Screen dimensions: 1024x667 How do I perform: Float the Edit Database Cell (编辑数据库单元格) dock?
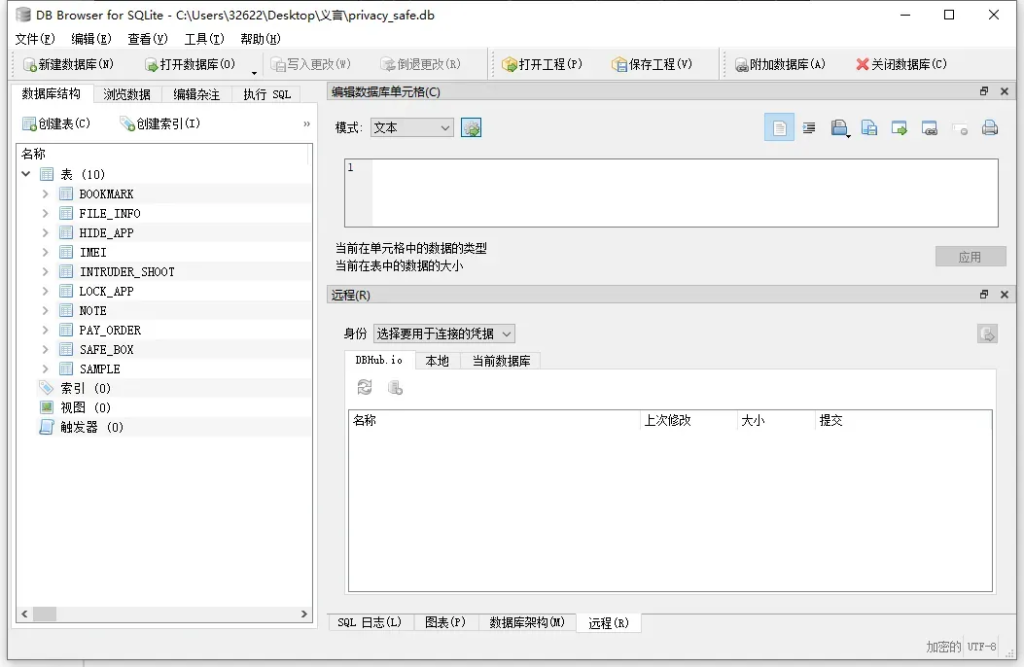[984, 91]
